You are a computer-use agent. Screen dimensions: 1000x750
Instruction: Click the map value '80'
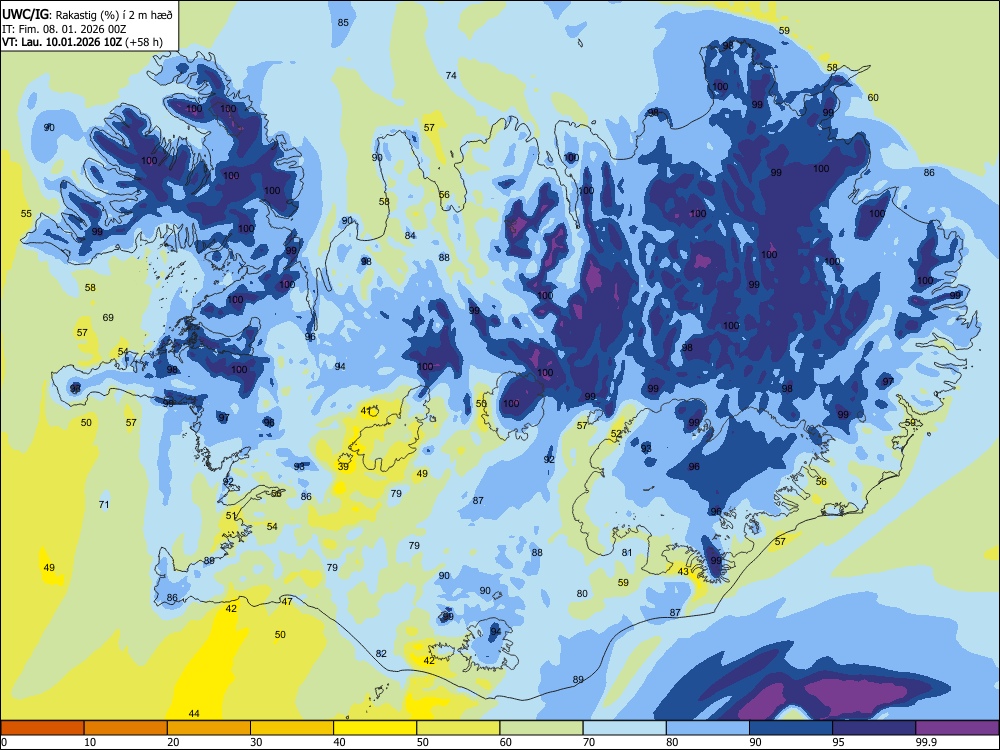tap(582, 593)
